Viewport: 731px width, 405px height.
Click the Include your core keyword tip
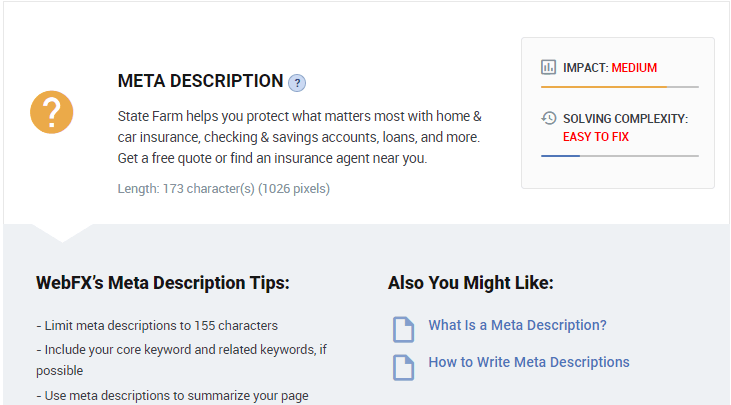(x=182, y=360)
